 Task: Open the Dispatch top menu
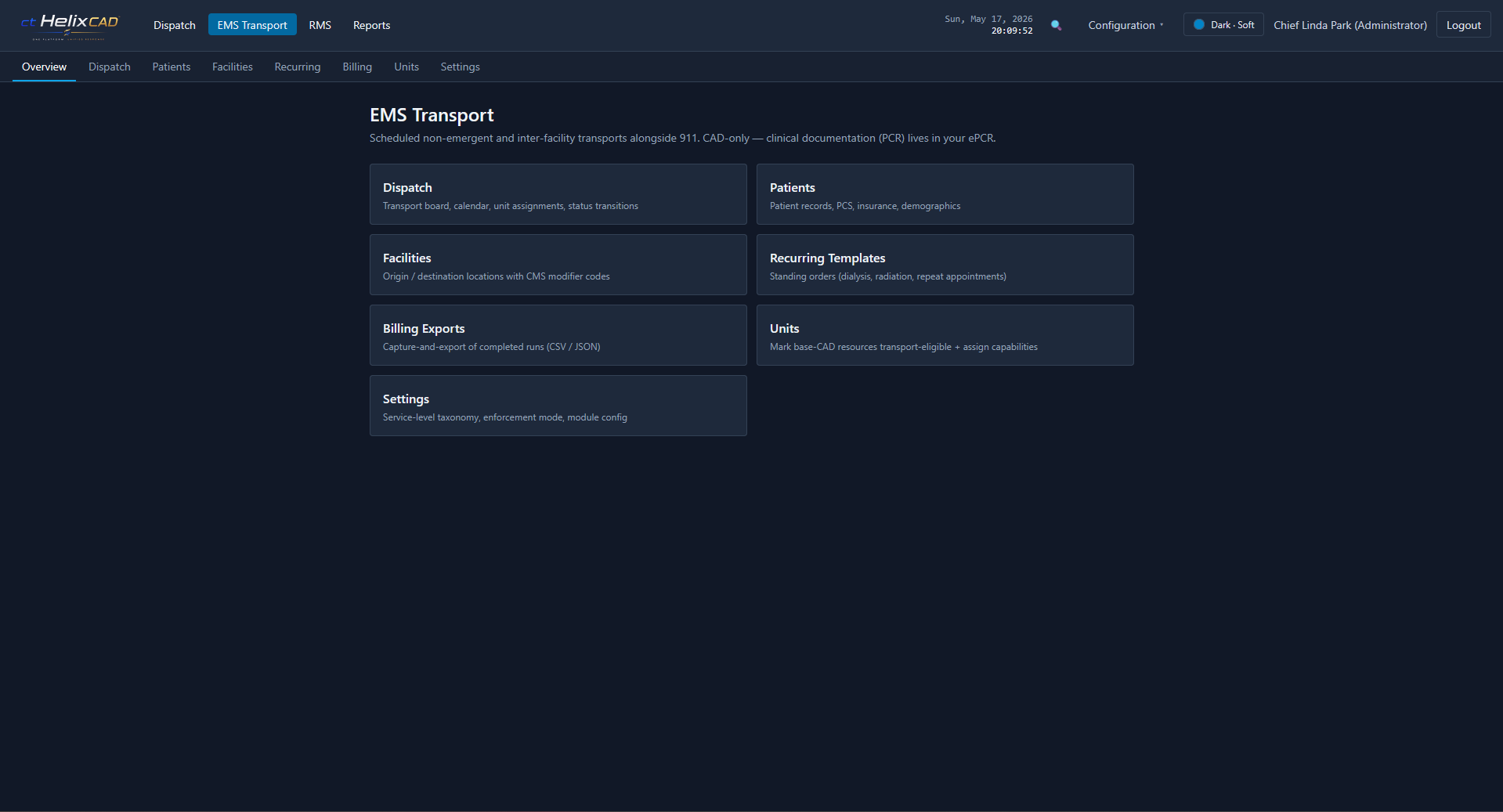click(x=175, y=25)
